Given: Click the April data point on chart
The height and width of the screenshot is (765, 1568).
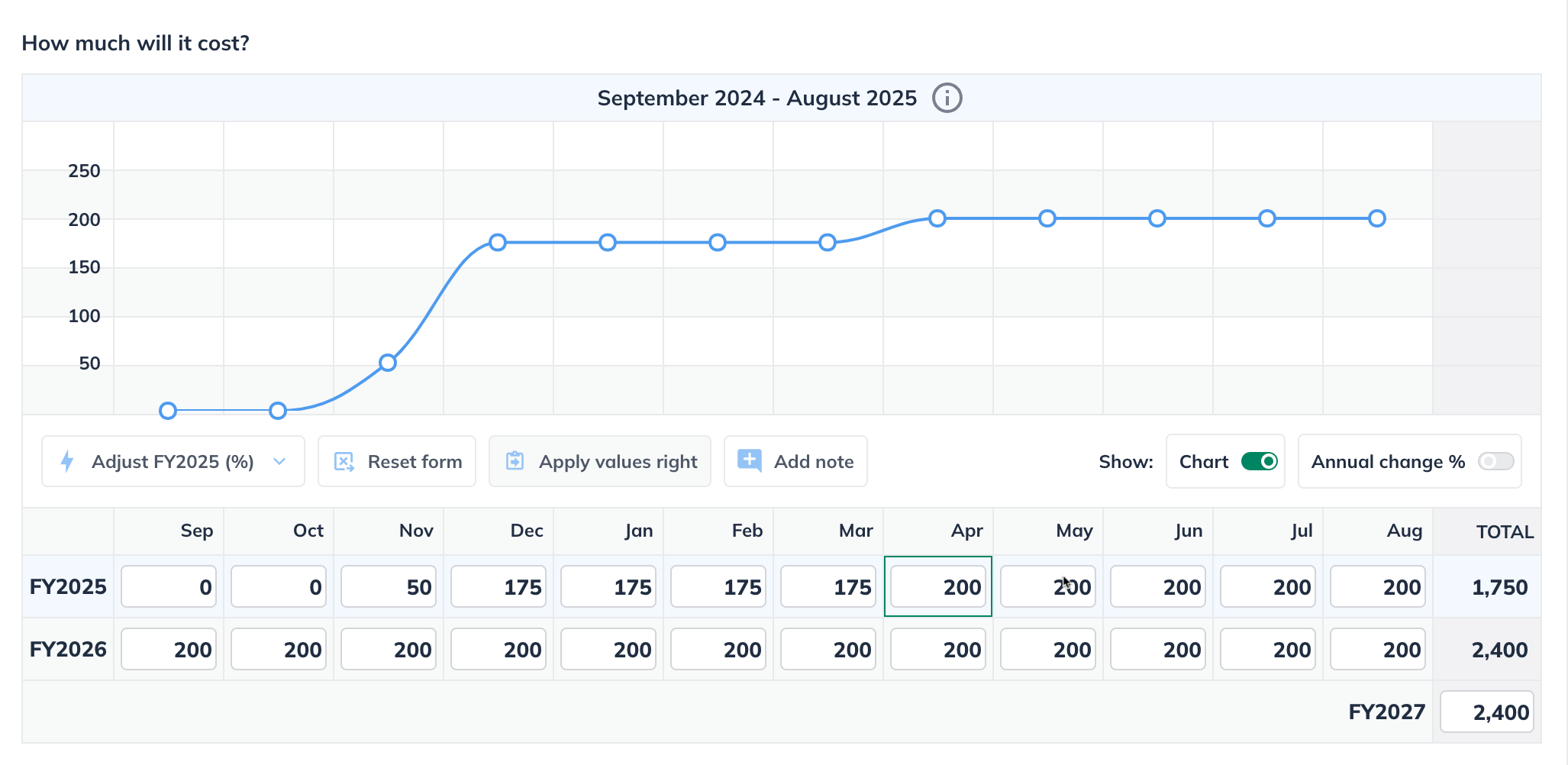Looking at the screenshot, I should [937, 218].
